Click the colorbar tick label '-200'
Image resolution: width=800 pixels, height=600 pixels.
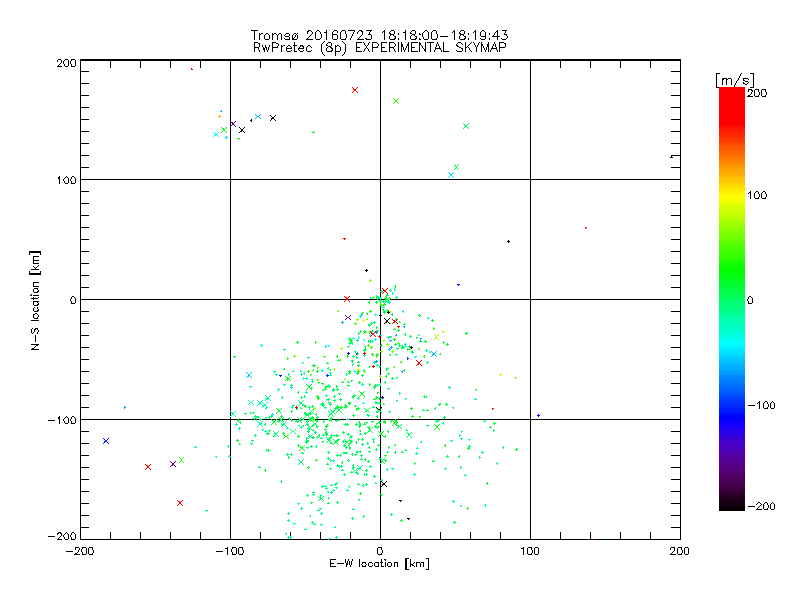pyautogui.click(x=761, y=506)
